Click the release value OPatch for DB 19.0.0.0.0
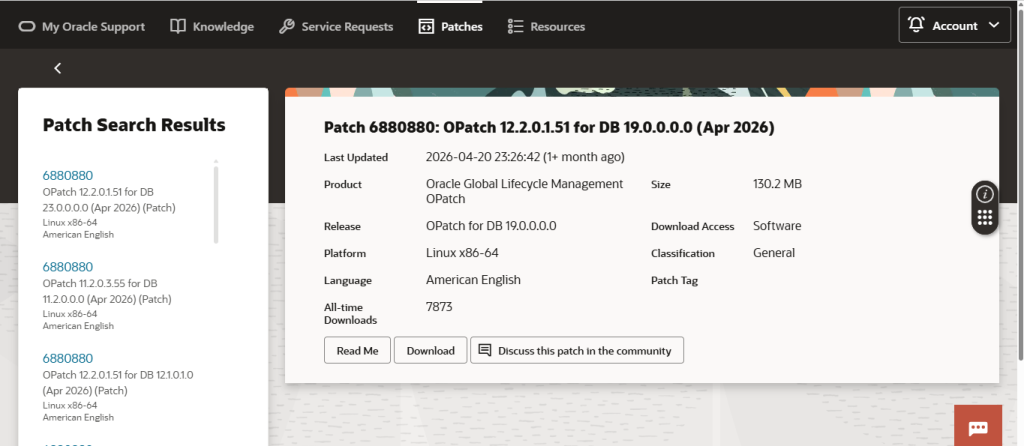1024x446 pixels. click(x=491, y=226)
